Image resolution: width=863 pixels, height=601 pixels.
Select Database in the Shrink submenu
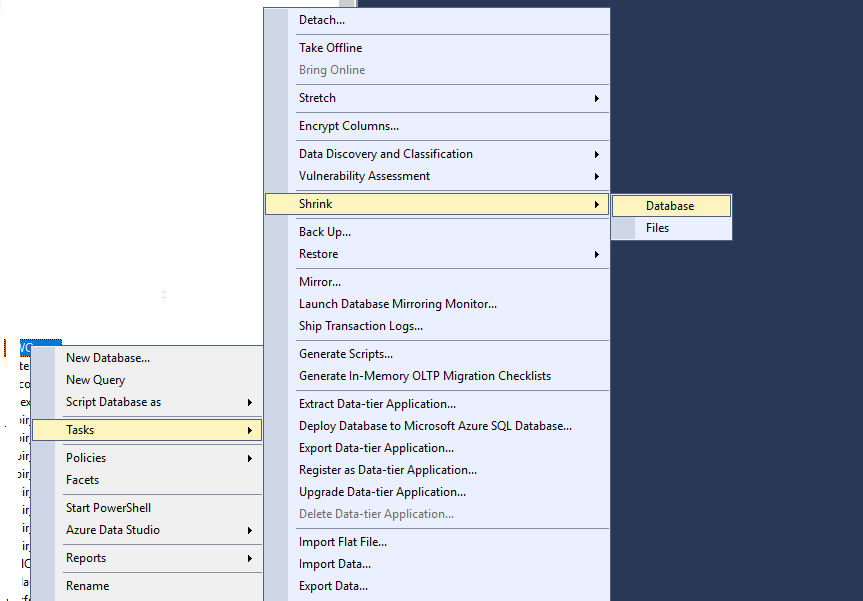point(669,206)
